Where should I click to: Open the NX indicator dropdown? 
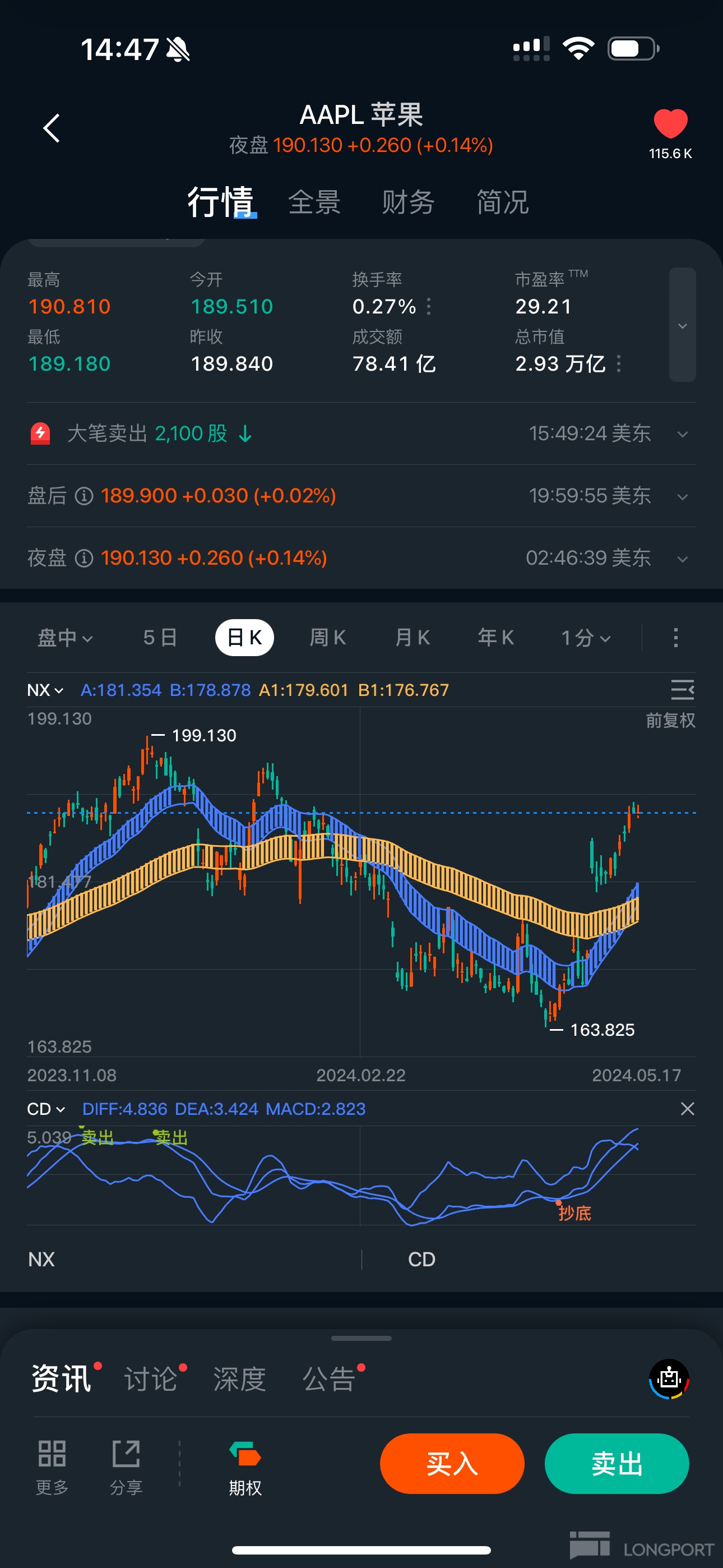pyautogui.click(x=45, y=690)
